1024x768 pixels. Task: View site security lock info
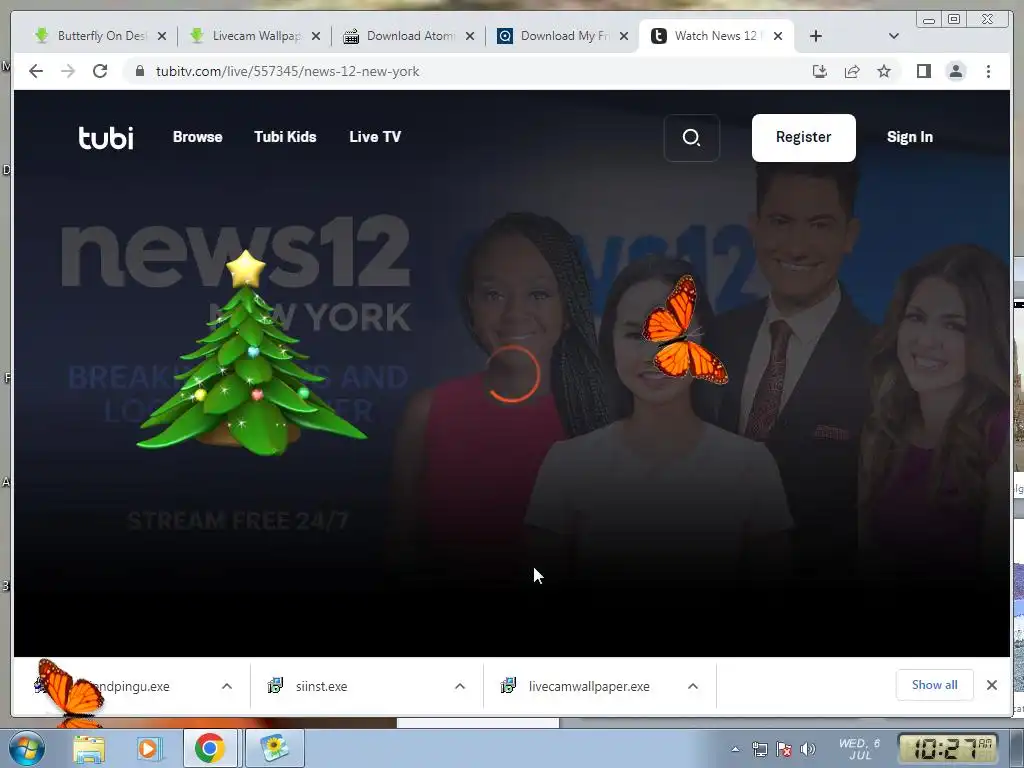(139, 71)
